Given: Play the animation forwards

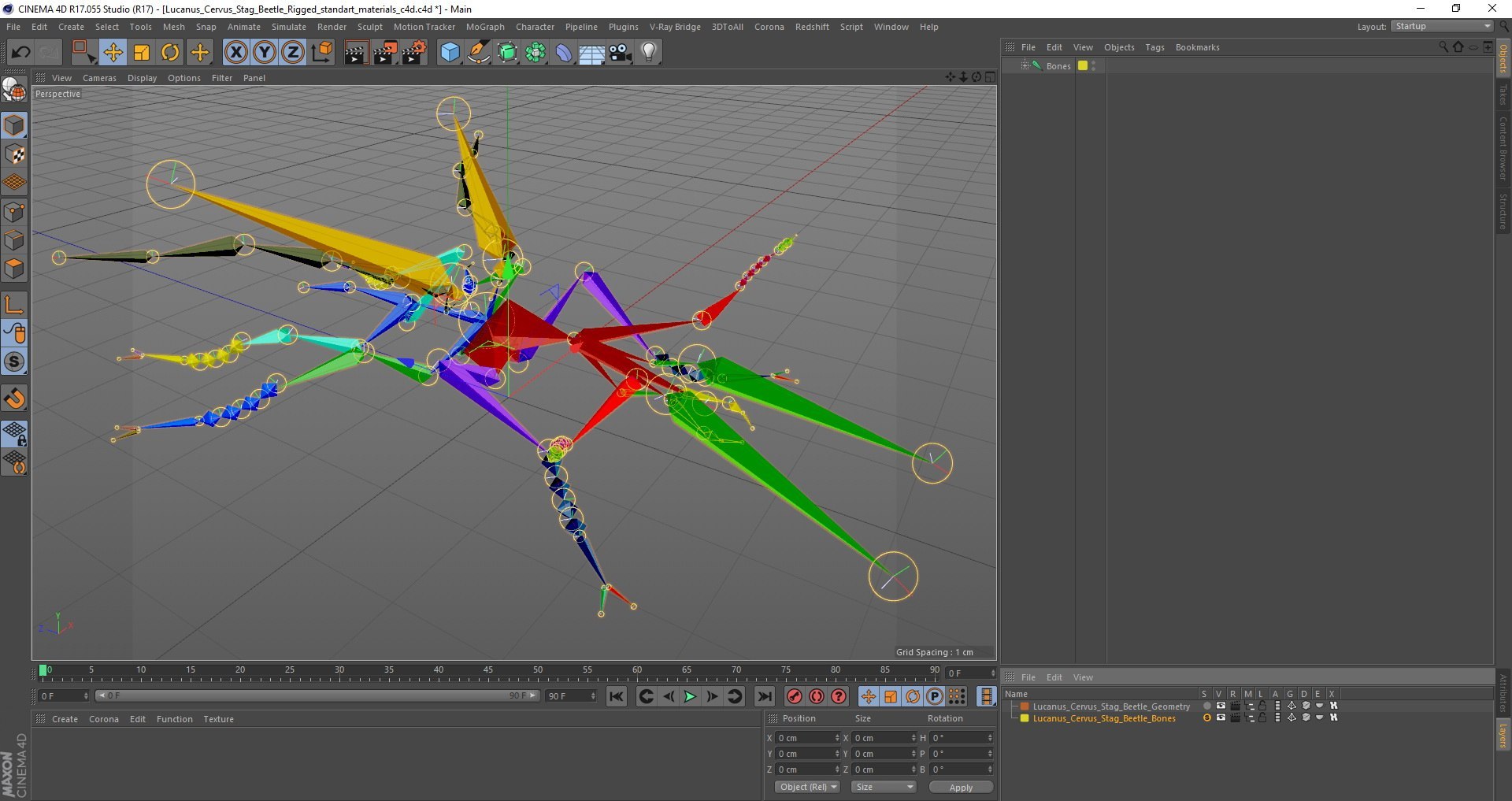Looking at the screenshot, I should [690, 696].
